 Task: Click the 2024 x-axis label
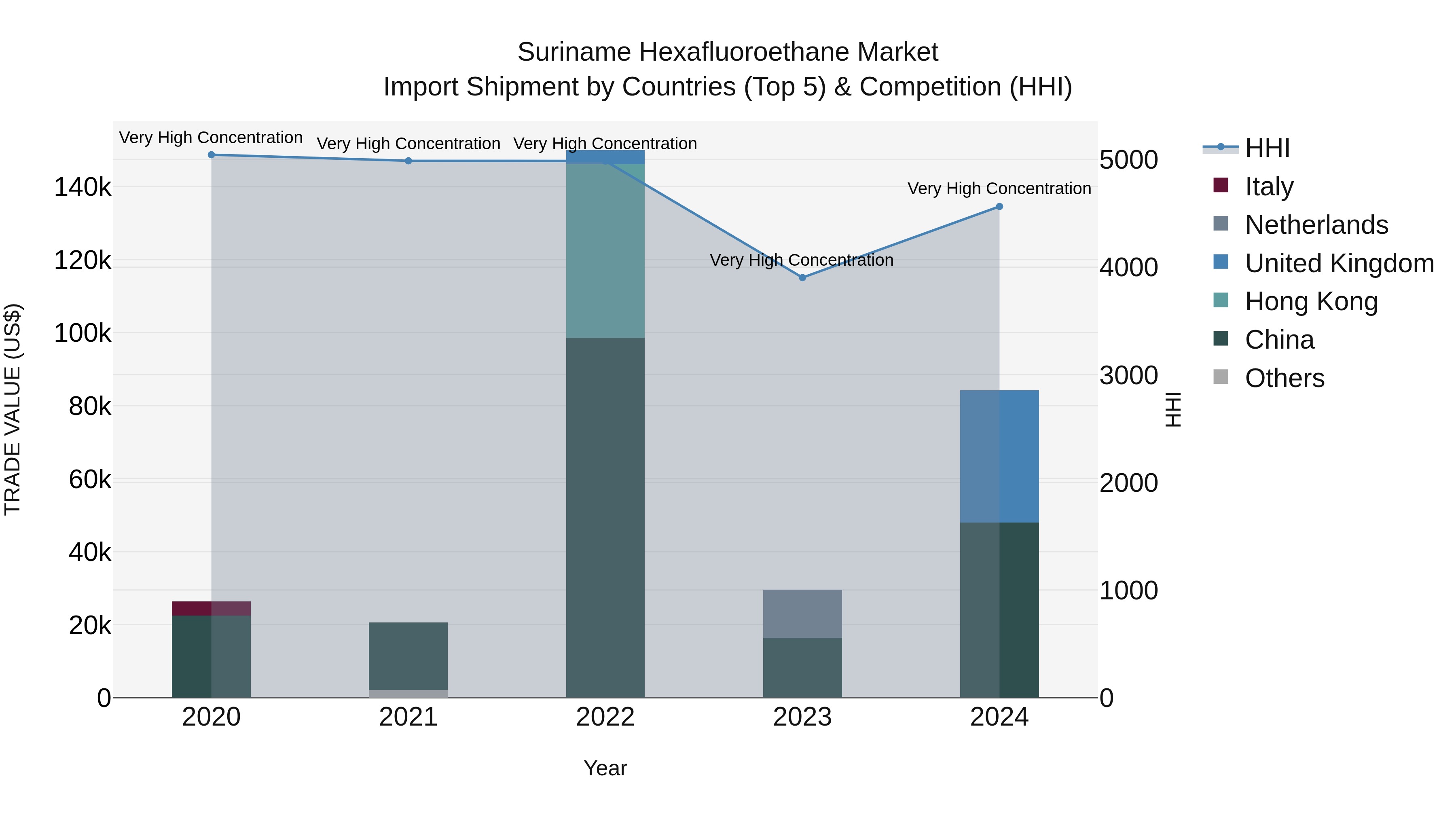click(x=999, y=717)
